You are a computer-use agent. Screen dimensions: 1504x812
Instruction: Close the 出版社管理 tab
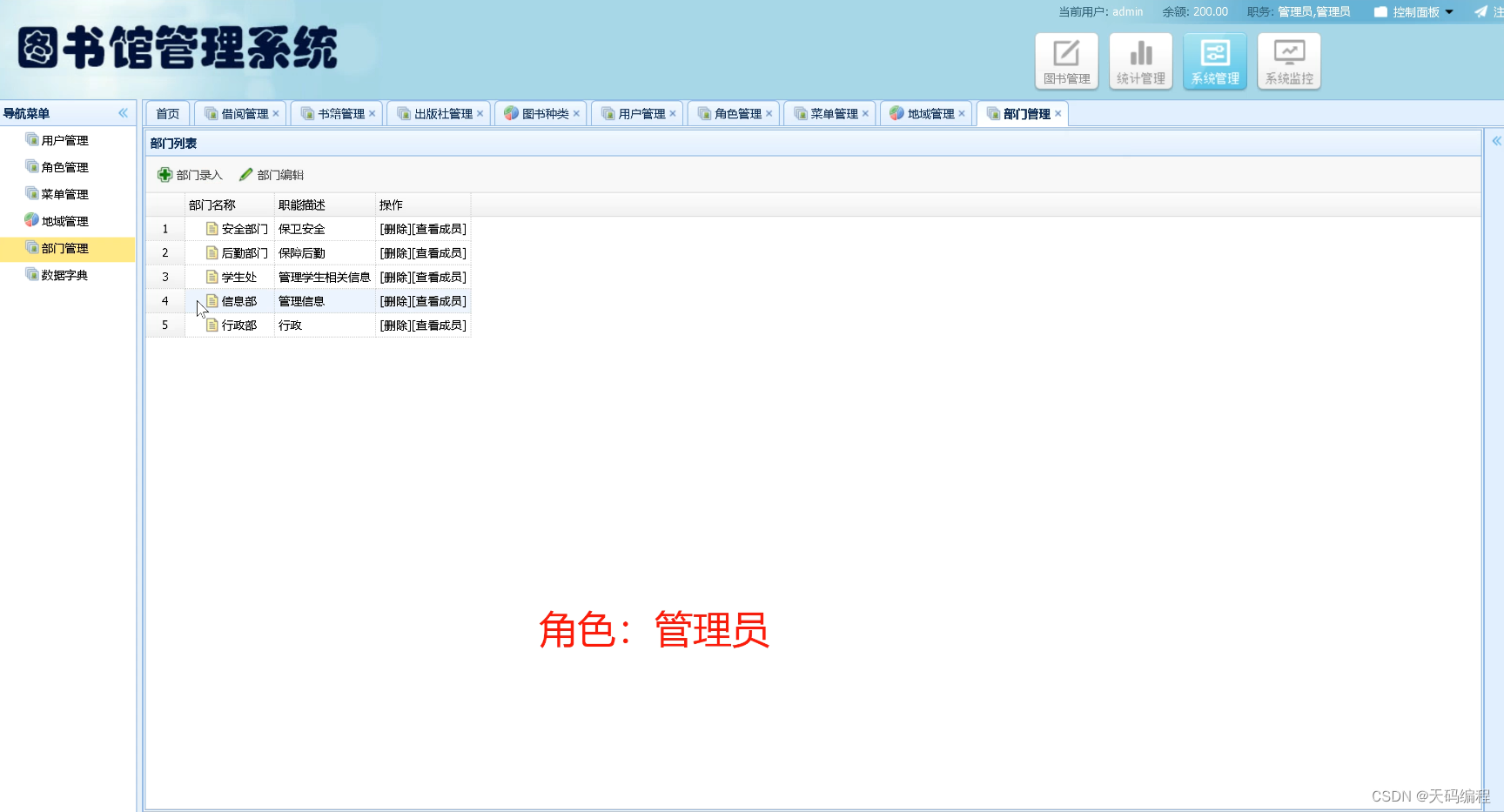coord(480,113)
